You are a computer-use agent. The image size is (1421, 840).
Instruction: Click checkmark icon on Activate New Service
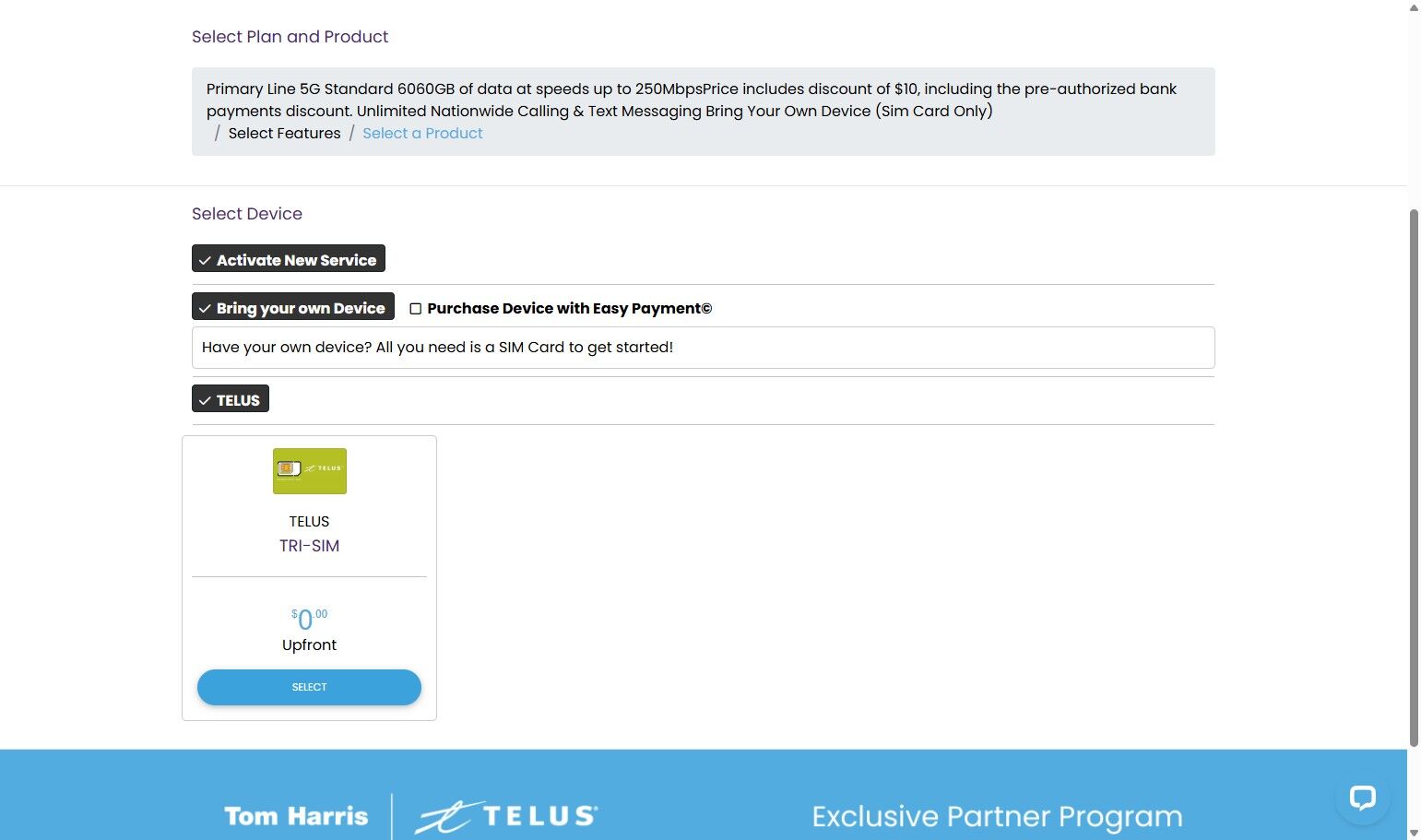(205, 261)
